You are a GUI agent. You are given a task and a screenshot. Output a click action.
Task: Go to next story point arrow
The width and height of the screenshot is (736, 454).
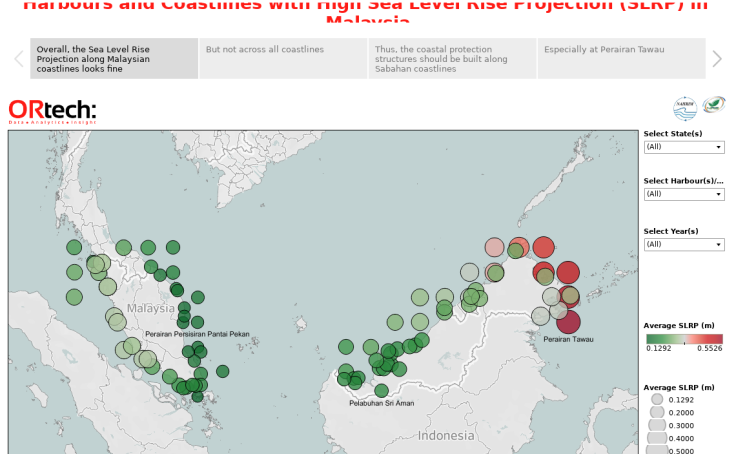click(x=717, y=59)
